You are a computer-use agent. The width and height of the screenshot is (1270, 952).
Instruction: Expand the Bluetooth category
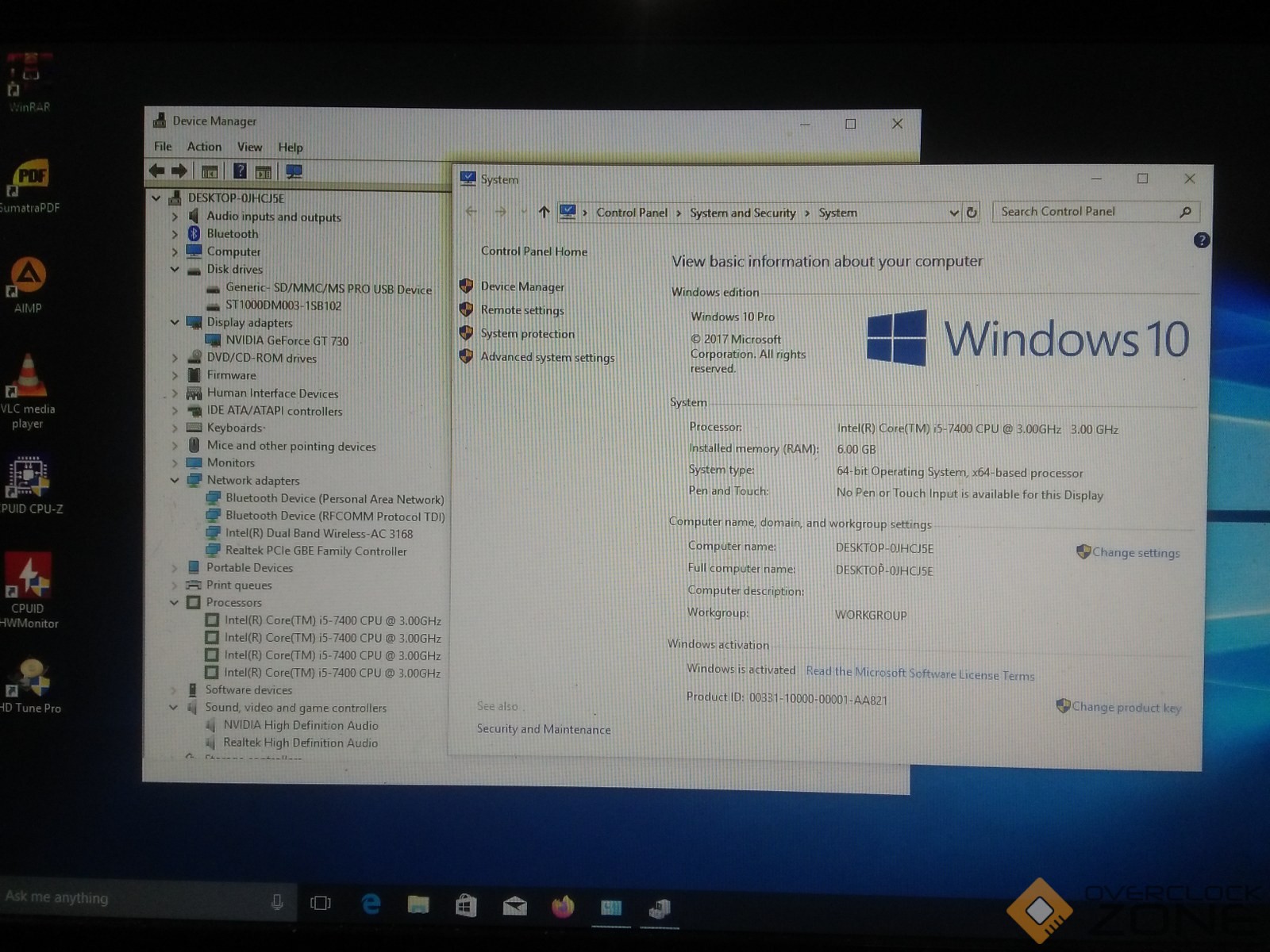pyautogui.click(x=175, y=234)
